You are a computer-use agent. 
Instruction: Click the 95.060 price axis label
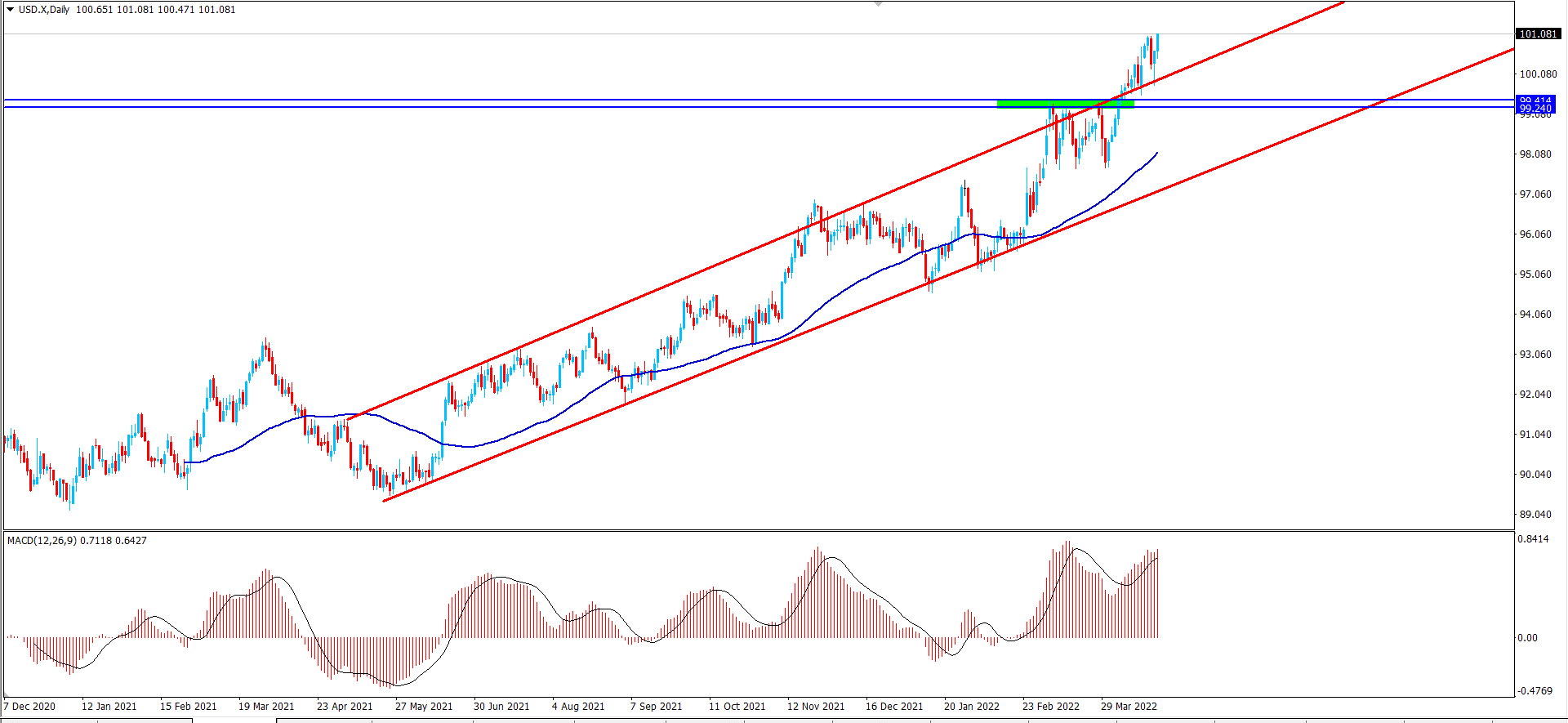(x=1535, y=274)
